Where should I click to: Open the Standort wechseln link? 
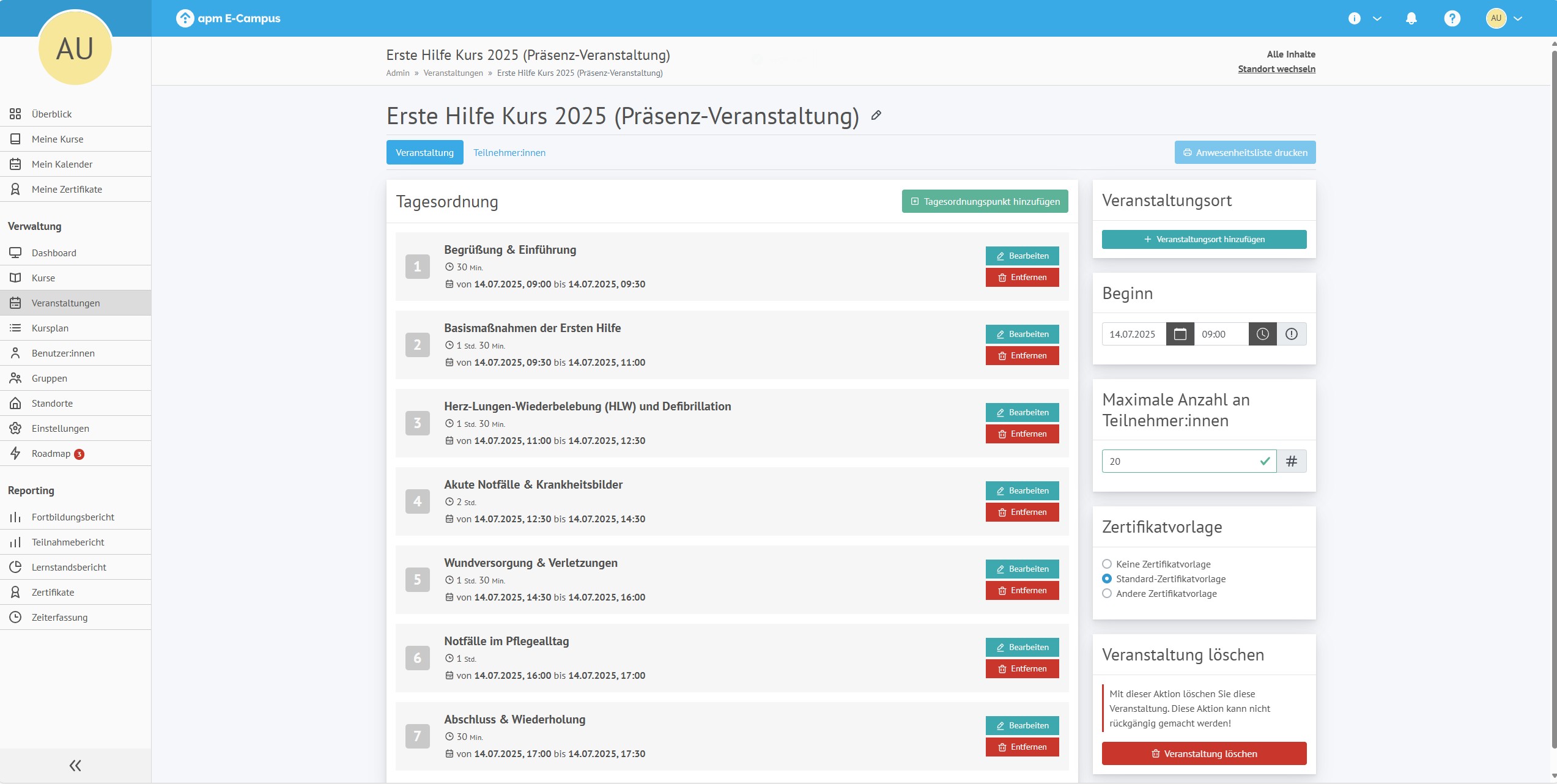(1276, 69)
